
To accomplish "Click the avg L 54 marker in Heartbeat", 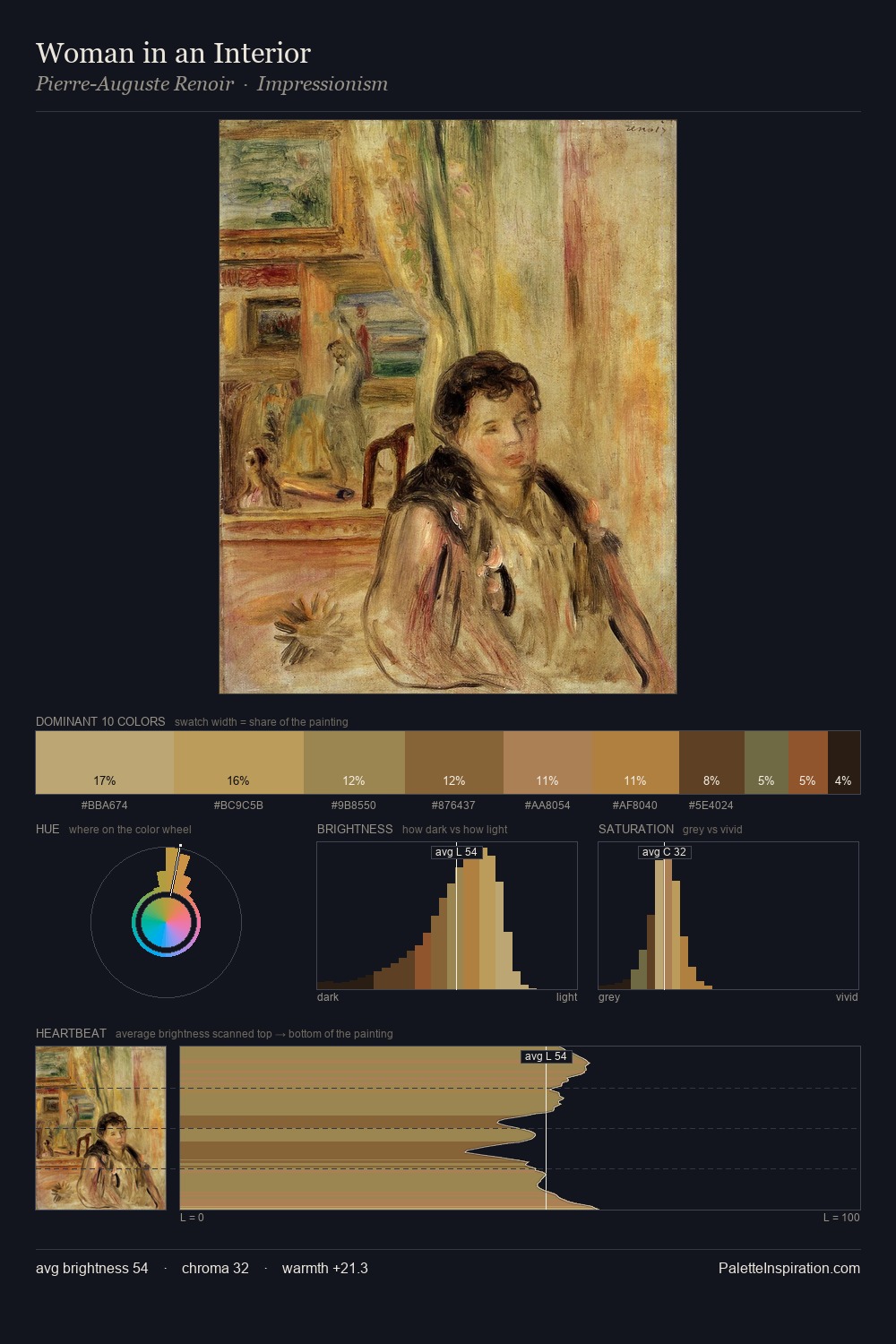I will [546, 1056].
